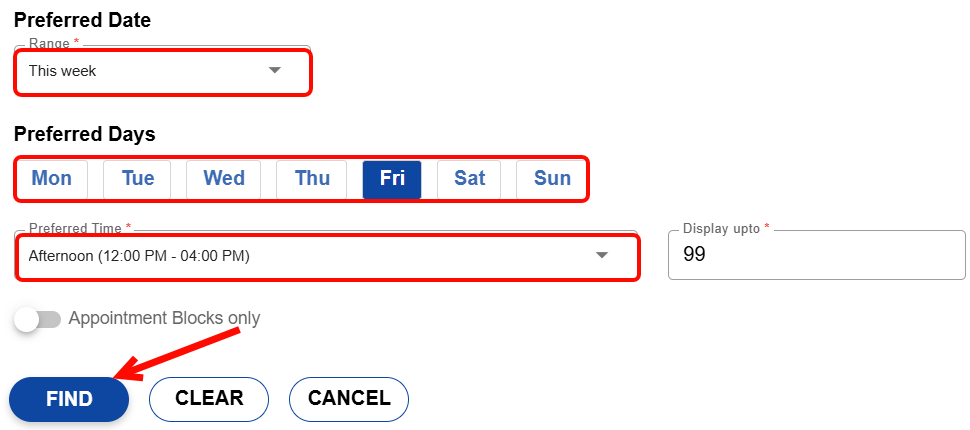This screenshot has height=430, width=970.
Task: Click the Preferred Time field label
Action: (76, 229)
